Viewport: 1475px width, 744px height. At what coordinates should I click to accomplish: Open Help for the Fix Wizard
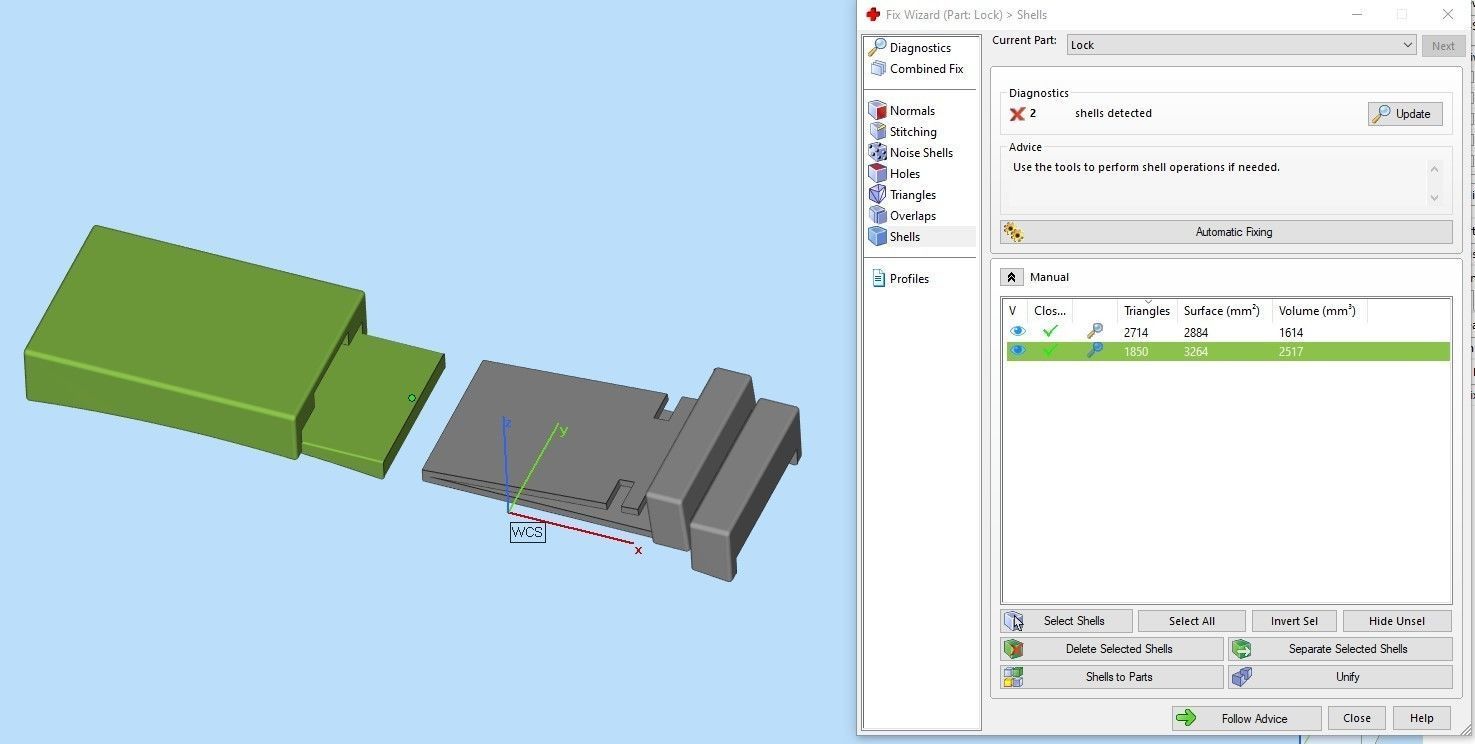1421,718
